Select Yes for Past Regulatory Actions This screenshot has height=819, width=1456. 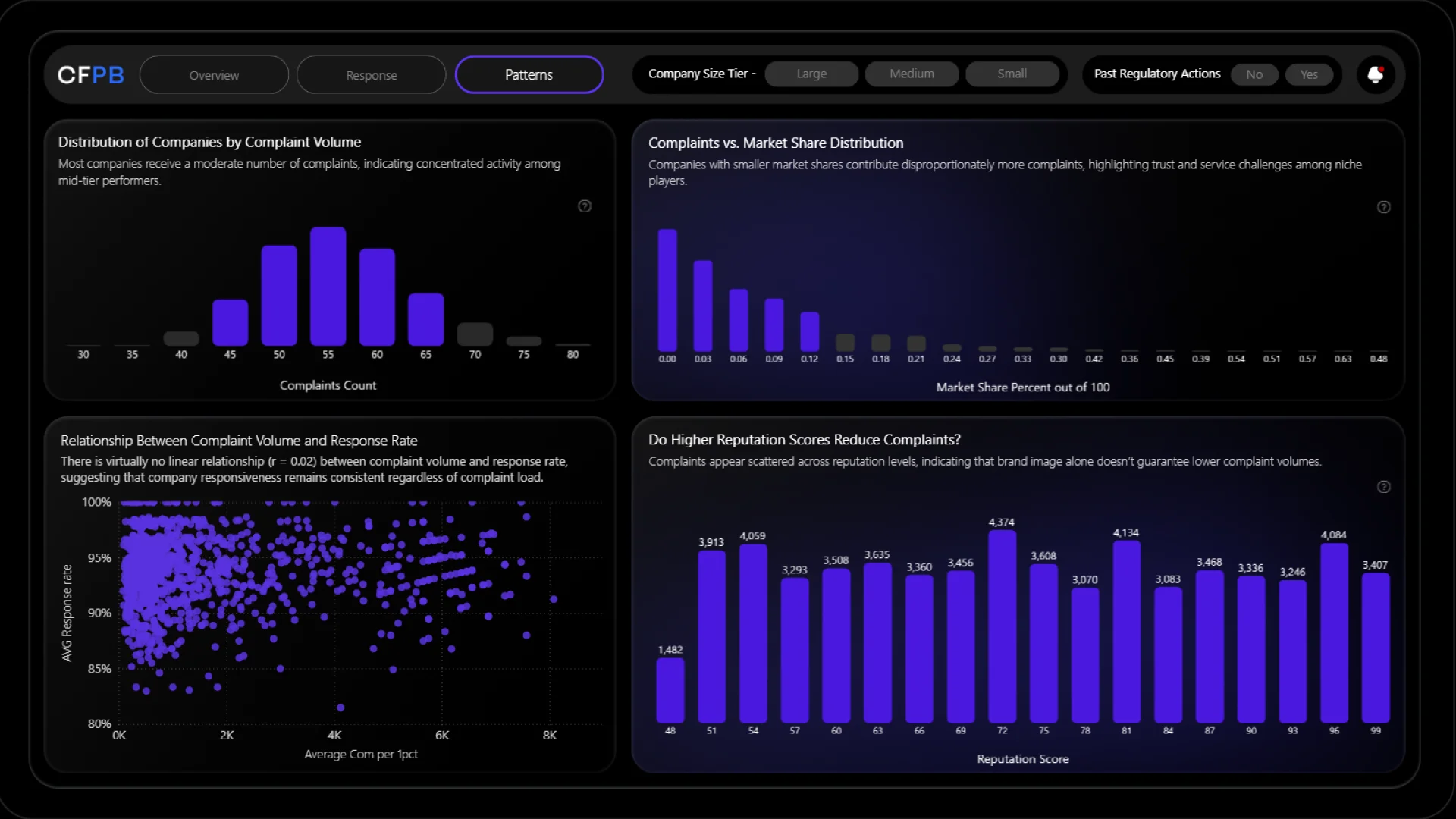pyautogui.click(x=1309, y=74)
